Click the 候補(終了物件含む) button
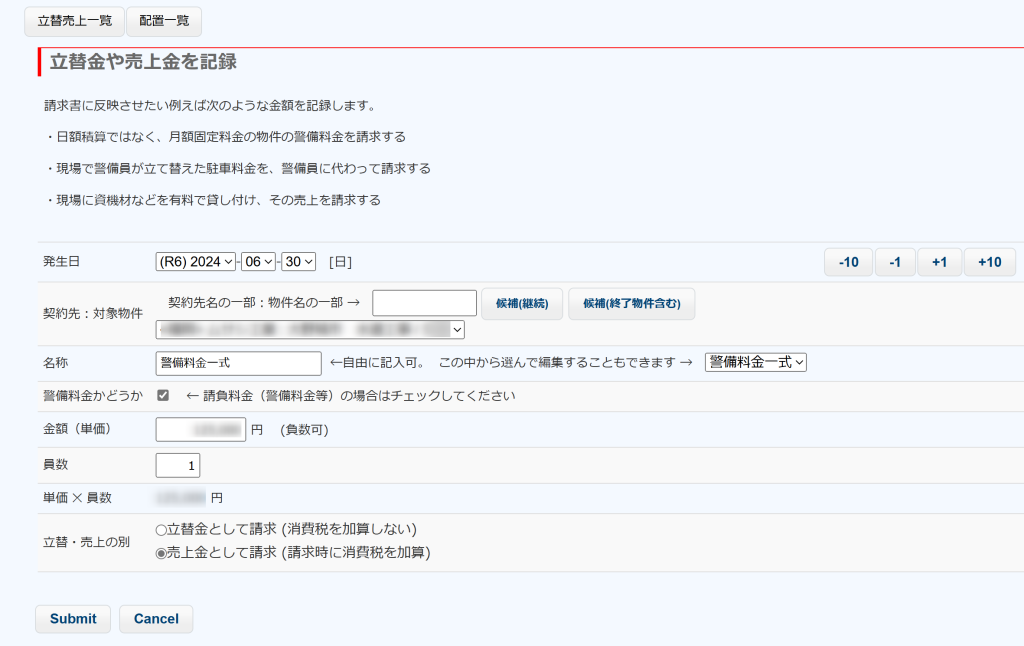1024x646 pixels. point(631,303)
